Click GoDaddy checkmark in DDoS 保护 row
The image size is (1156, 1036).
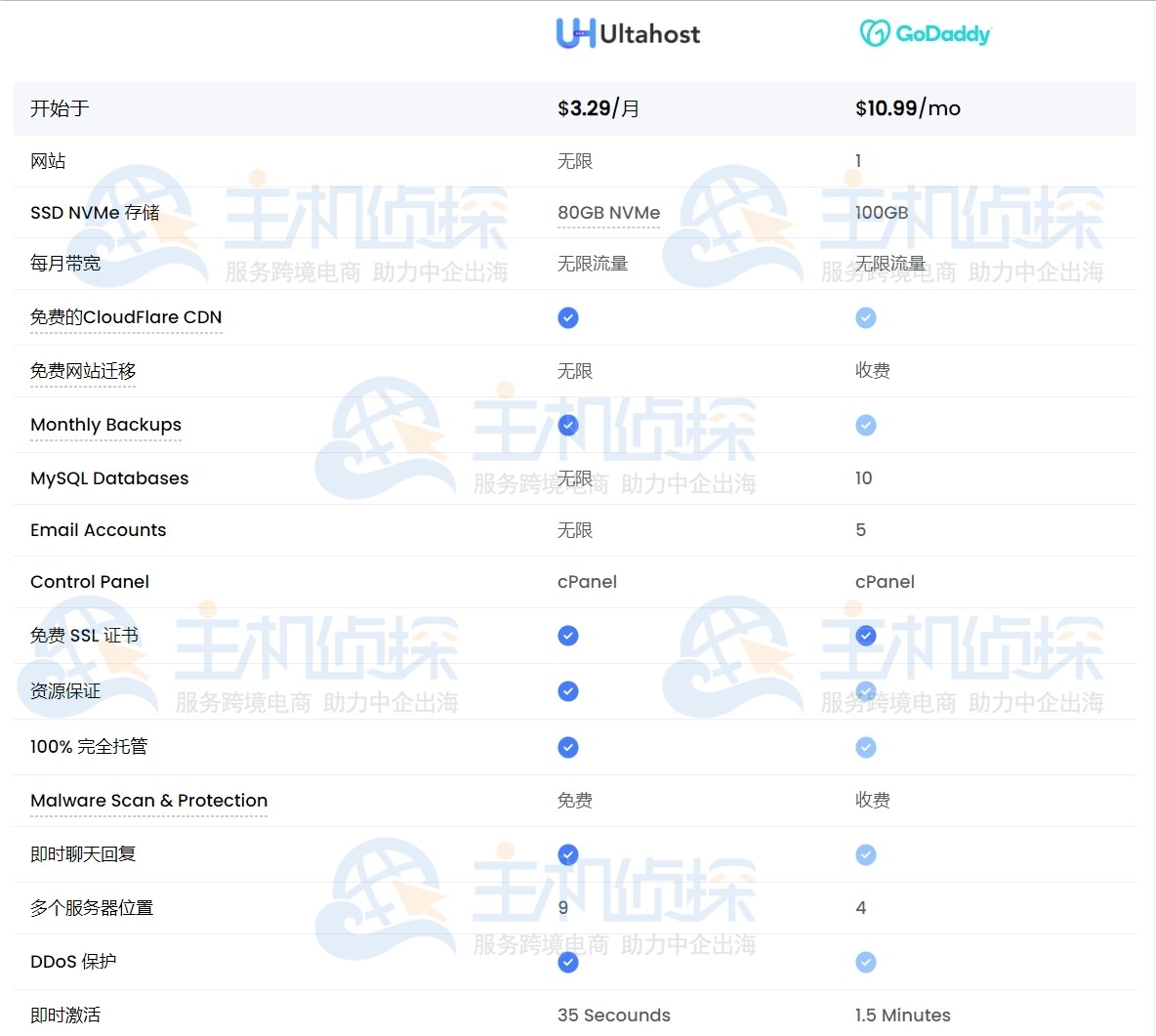point(865,962)
